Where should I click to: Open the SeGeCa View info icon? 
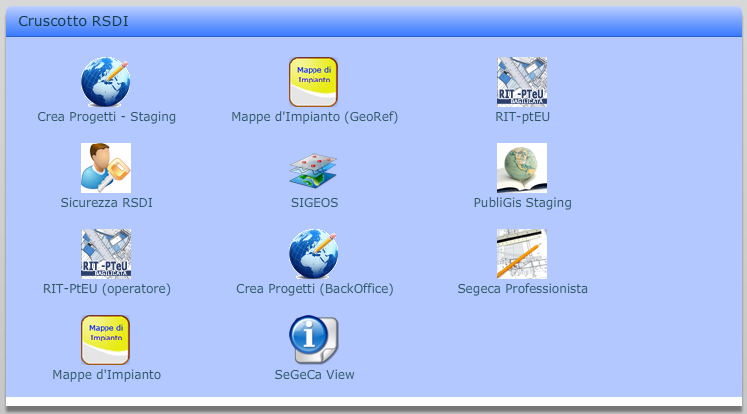pyautogui.click(x=313, y=340)
